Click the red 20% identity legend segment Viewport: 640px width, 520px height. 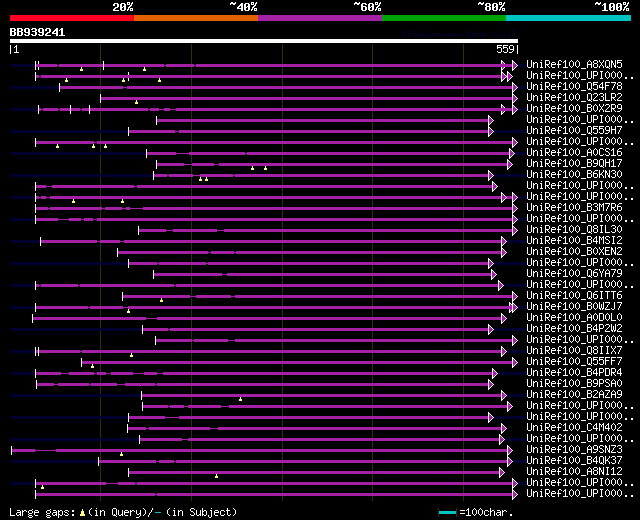pyautogui.click(x=72, y=18)
